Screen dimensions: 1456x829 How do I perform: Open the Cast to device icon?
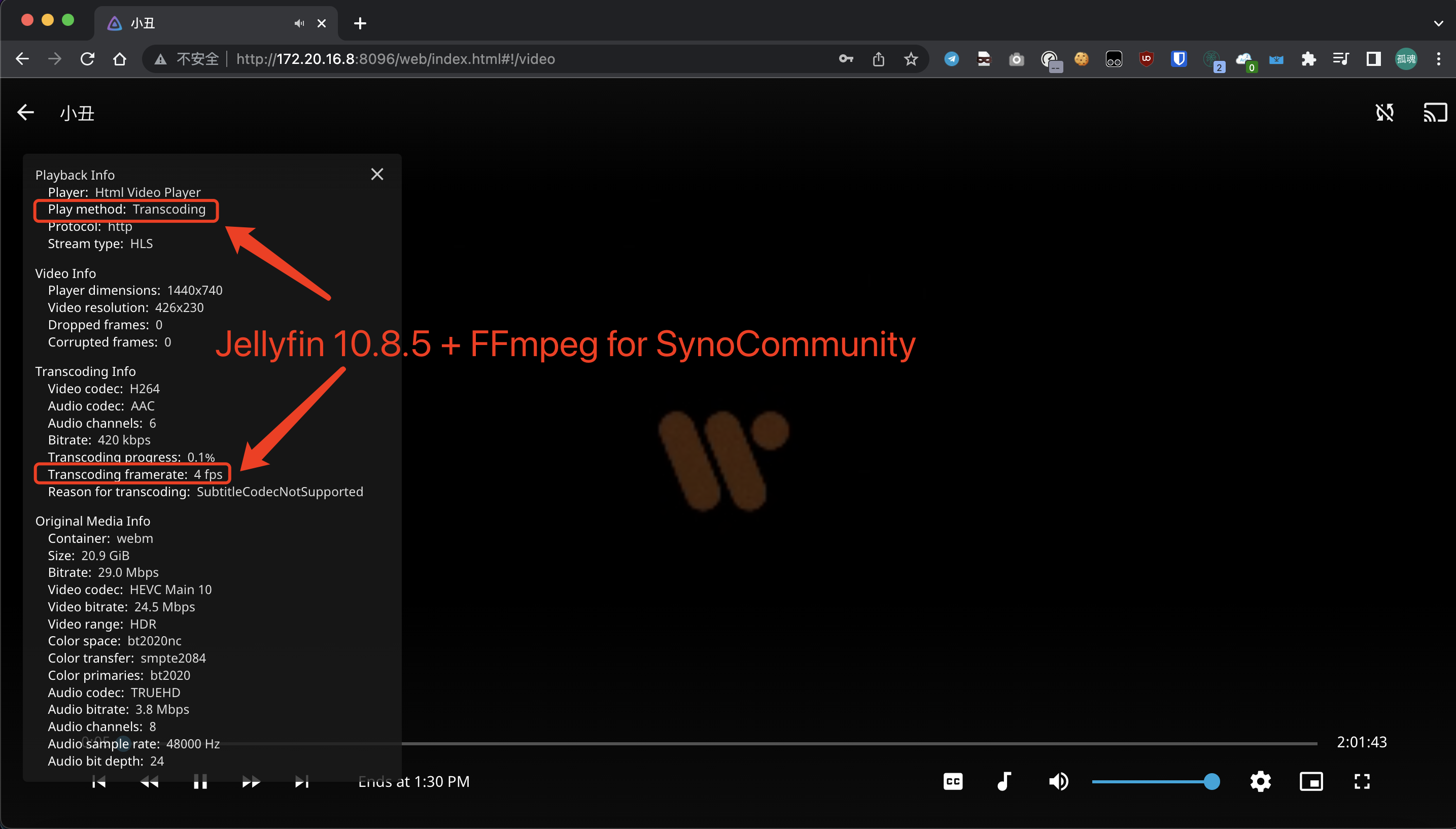(1434, 112)
